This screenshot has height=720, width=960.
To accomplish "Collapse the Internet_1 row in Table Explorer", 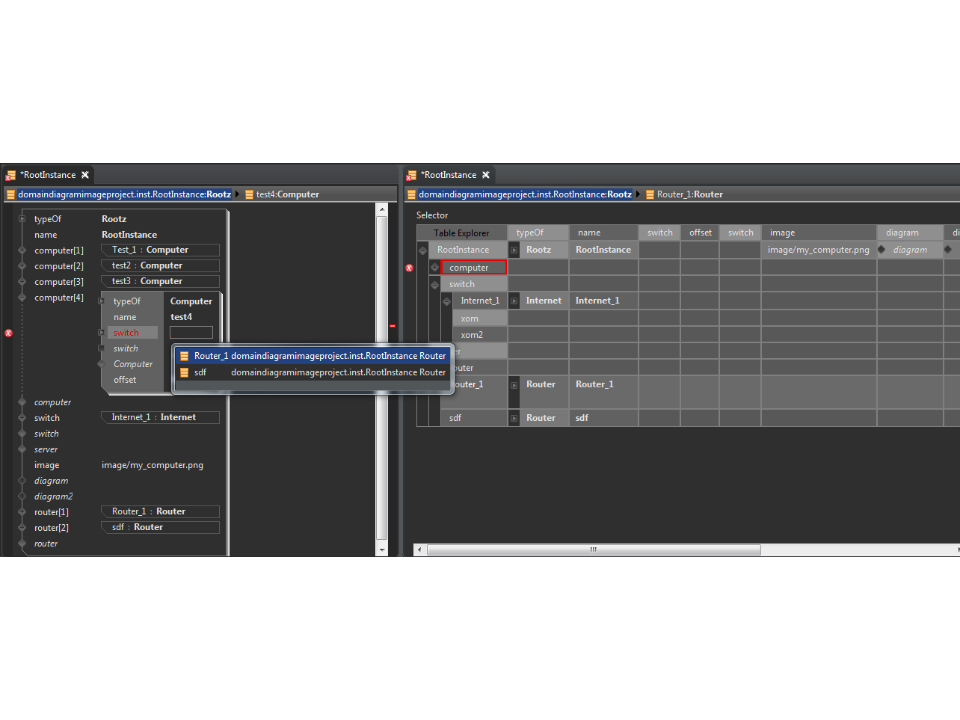I will [447, 301].
